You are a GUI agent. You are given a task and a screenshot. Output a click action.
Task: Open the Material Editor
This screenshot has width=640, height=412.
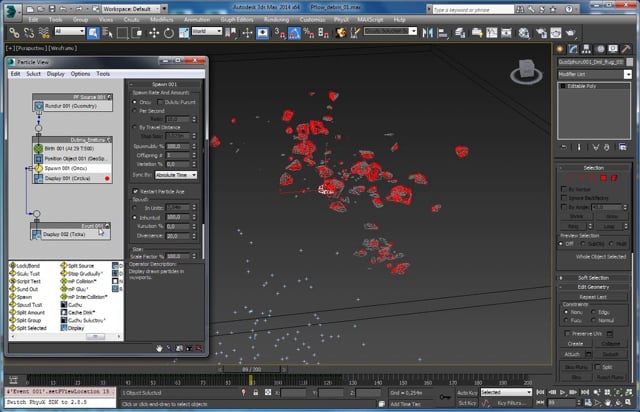click(x=524, y=33)
